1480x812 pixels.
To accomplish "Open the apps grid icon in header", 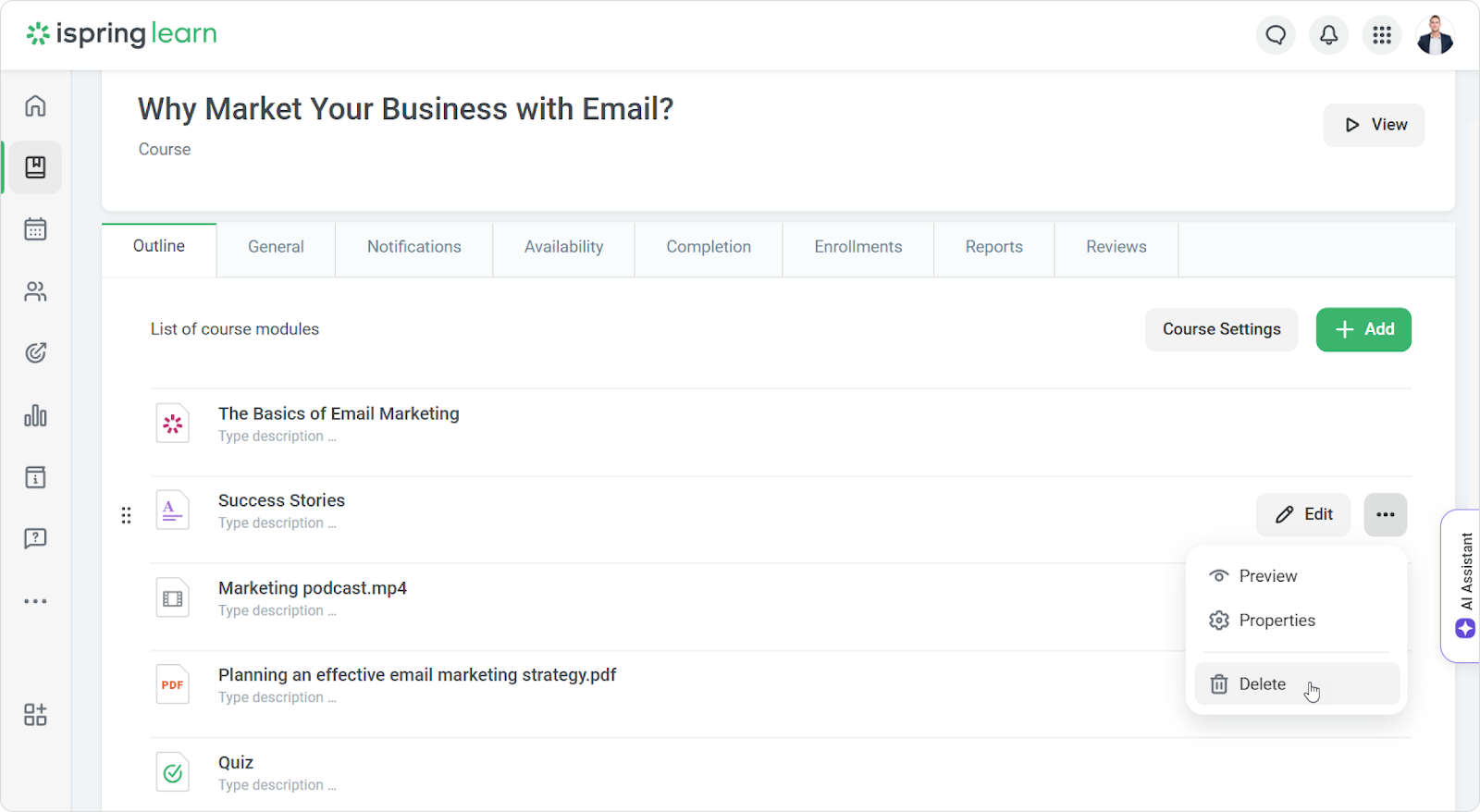I will pyautogui.click(x=1382, y=35).
